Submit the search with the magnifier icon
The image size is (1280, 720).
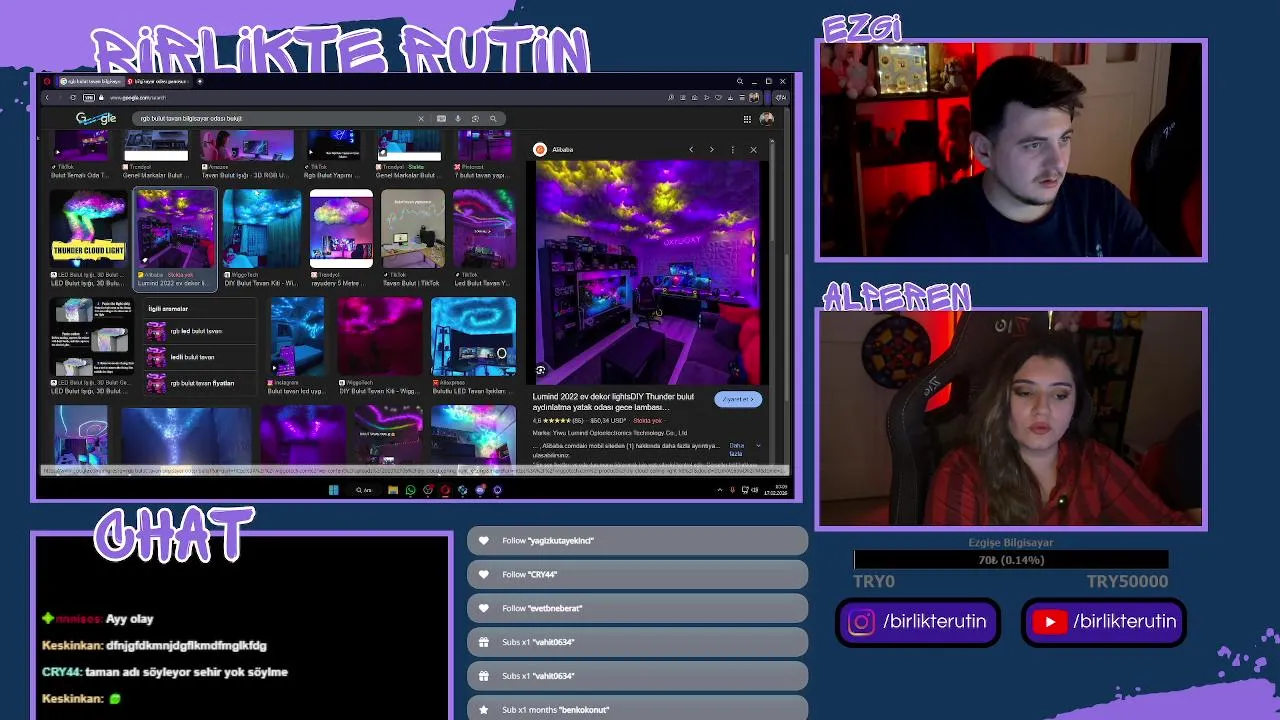tap(493, 118)
